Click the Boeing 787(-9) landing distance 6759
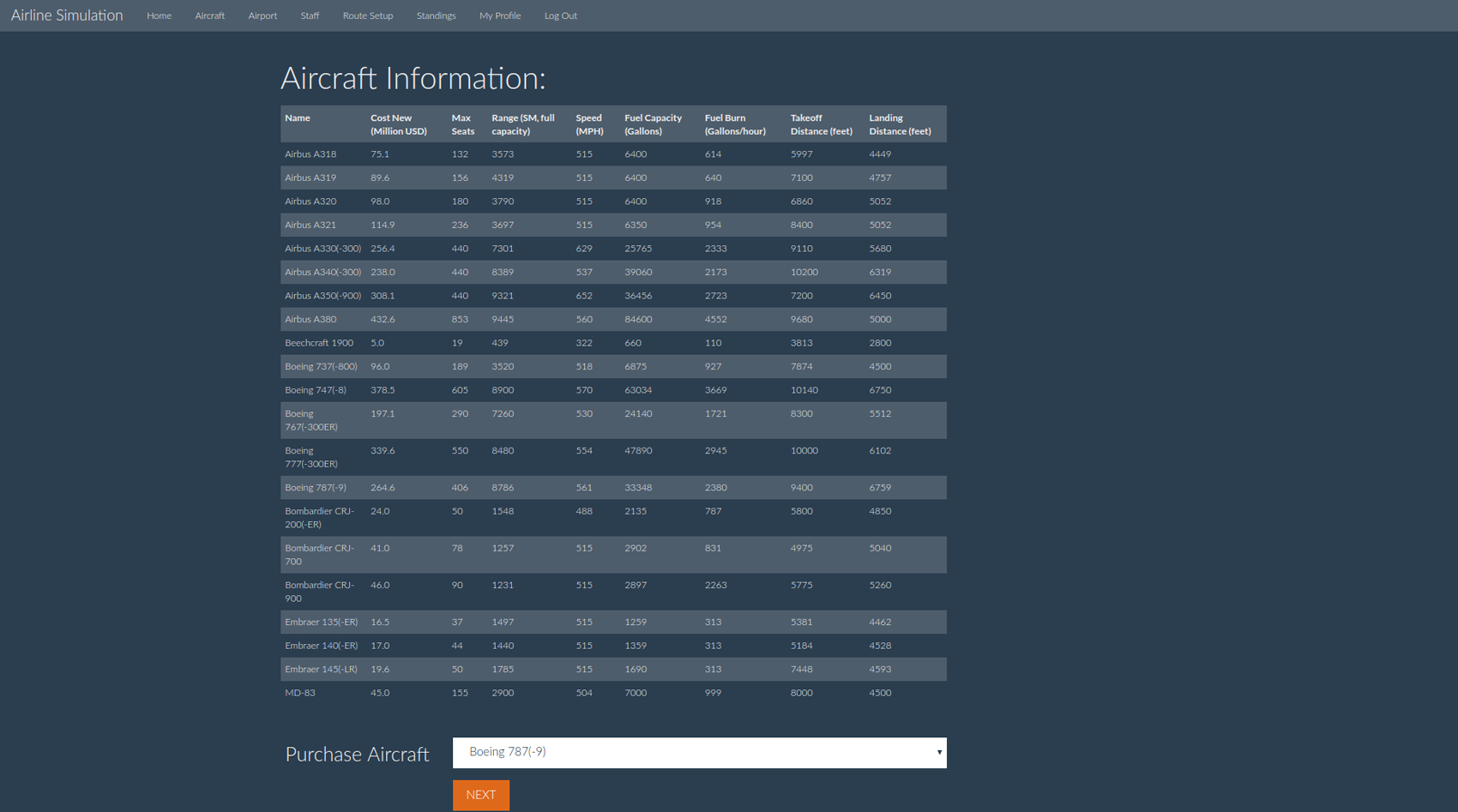Image resolution: width=1458 pixels, height=812 pixels. (880, 488)
